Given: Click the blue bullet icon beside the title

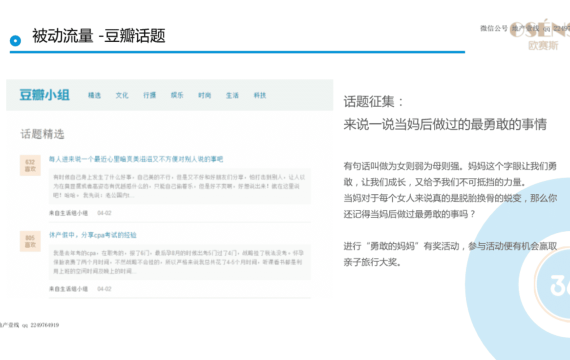Looking at the screenshot, I should [x=15, y=41].
